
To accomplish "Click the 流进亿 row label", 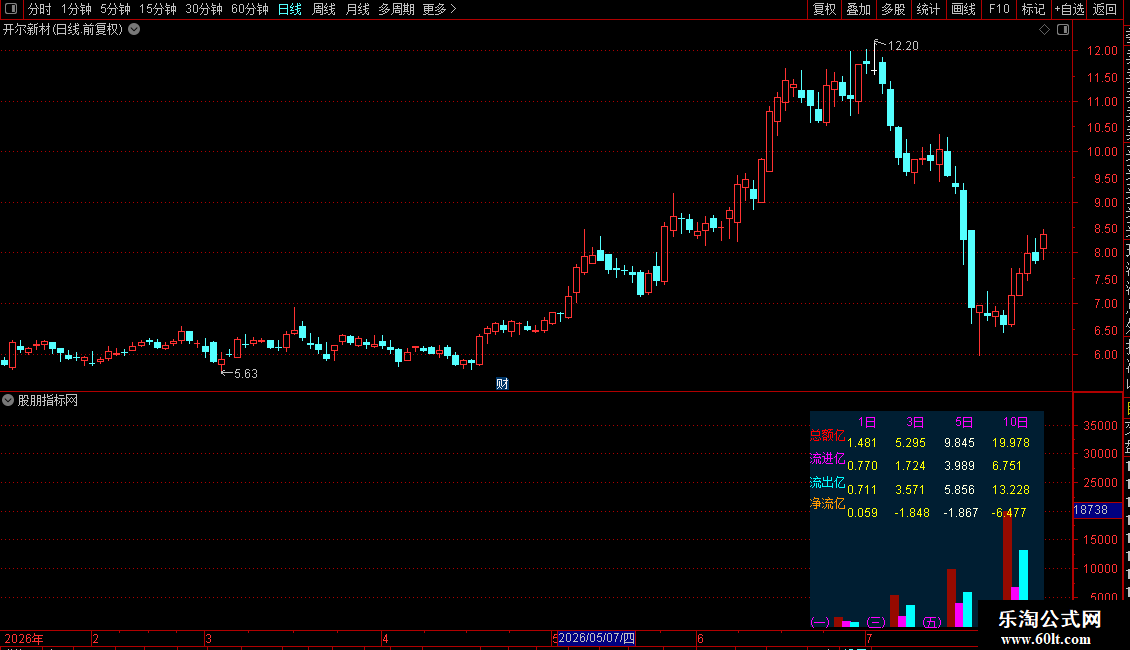I will point(827,458).
